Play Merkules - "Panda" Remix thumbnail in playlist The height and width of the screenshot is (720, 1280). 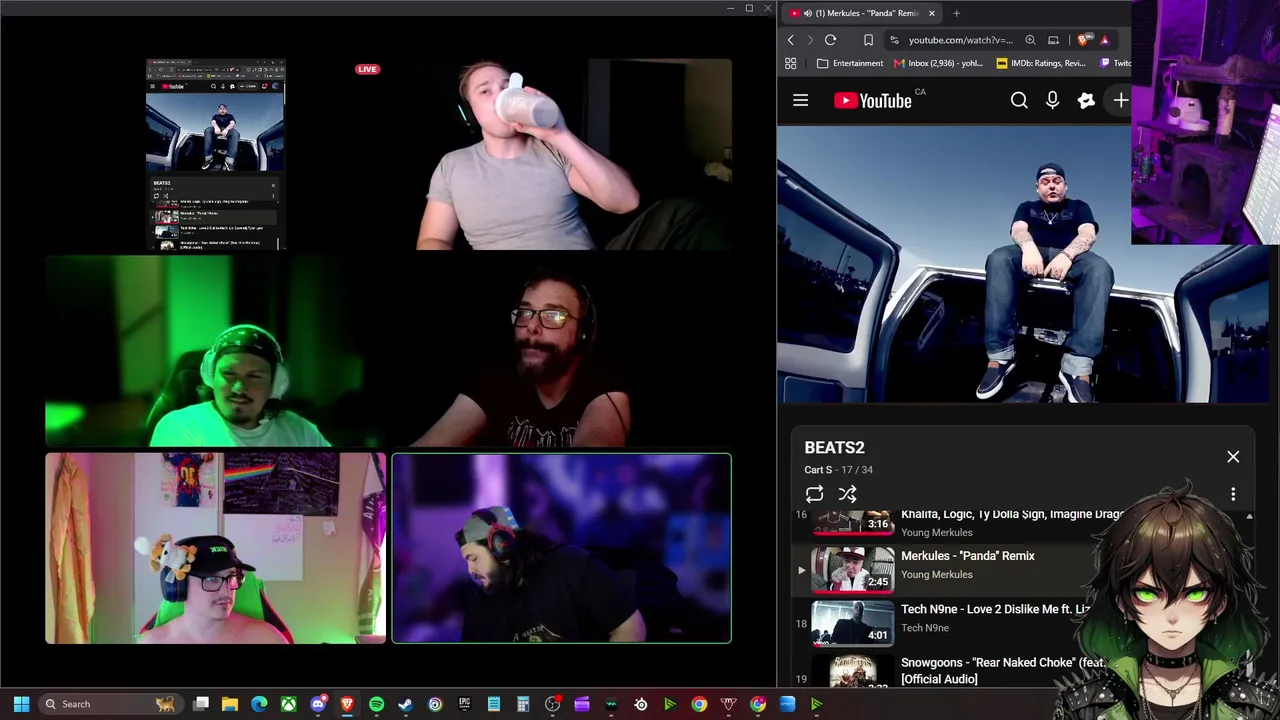(853, 570)
